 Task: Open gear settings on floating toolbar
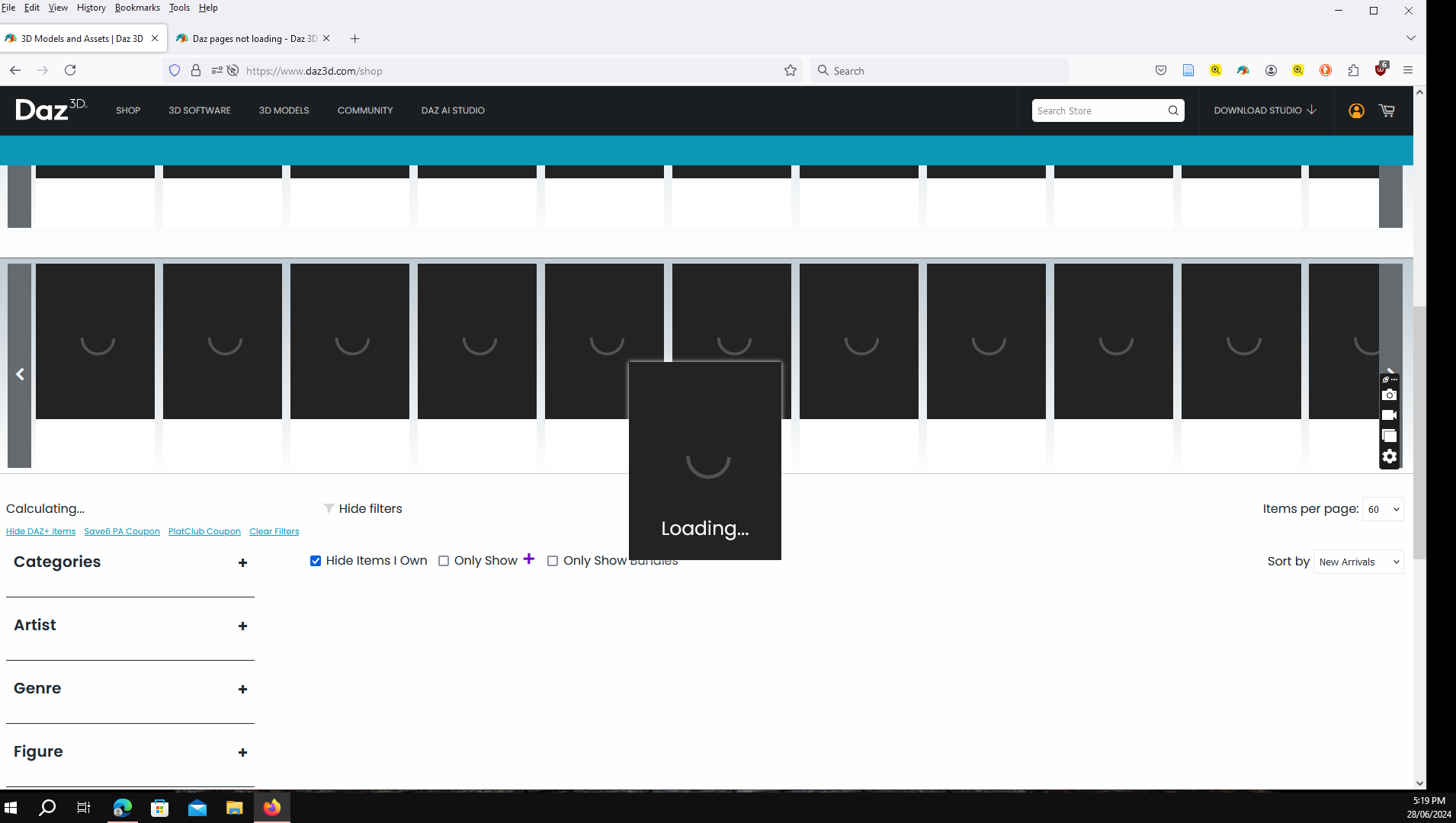click(x=1389, y=456)
